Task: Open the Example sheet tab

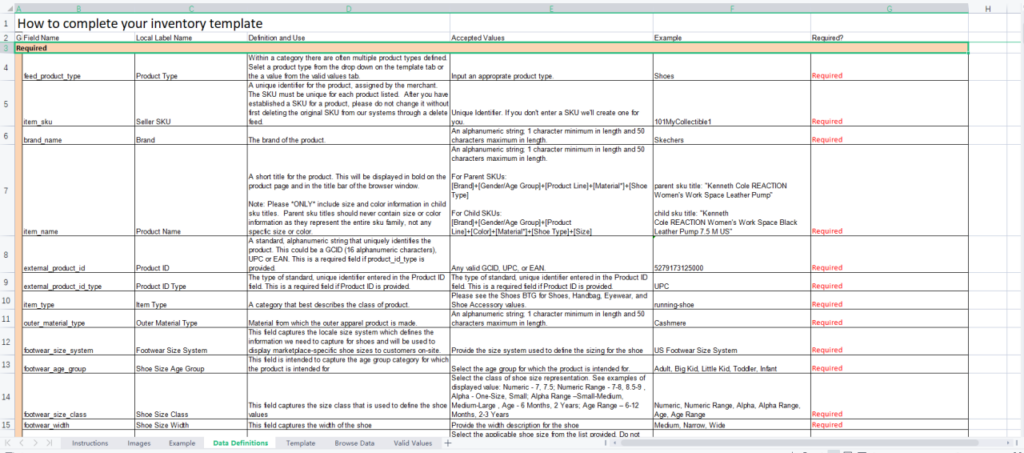Action: coord(182,443)
